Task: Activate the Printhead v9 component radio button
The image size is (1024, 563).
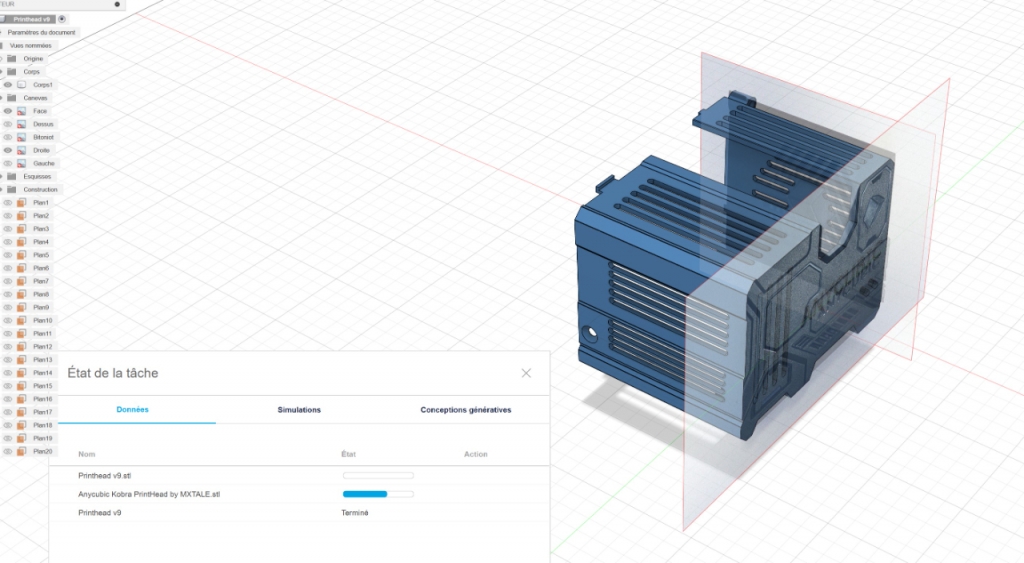Action: [x=62, y=19]
